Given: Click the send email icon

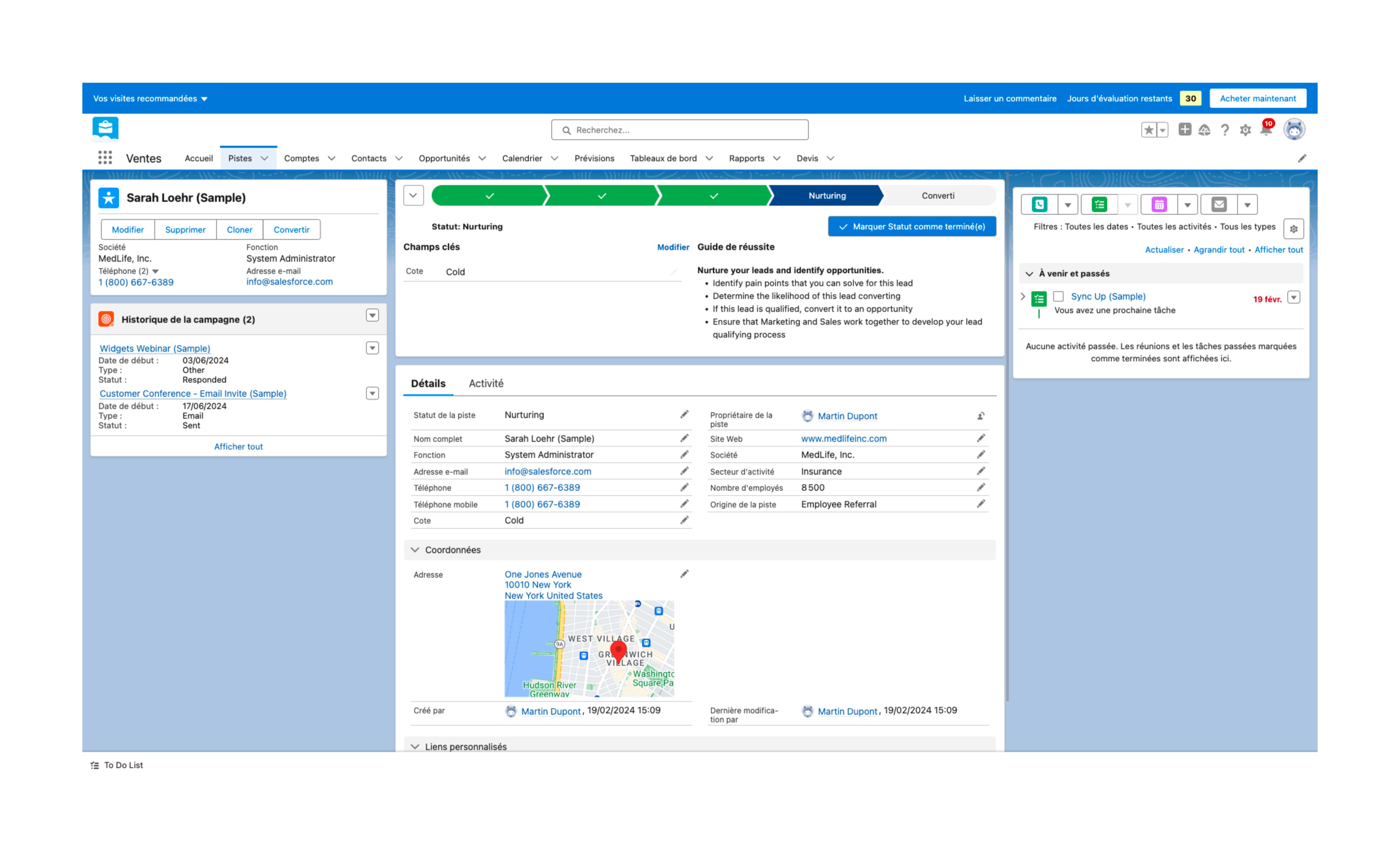Looking at the screenshot, I should coord(1218,204).
